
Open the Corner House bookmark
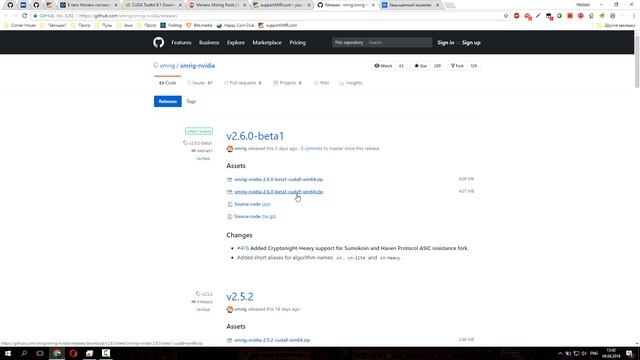(x=20, y=25)
